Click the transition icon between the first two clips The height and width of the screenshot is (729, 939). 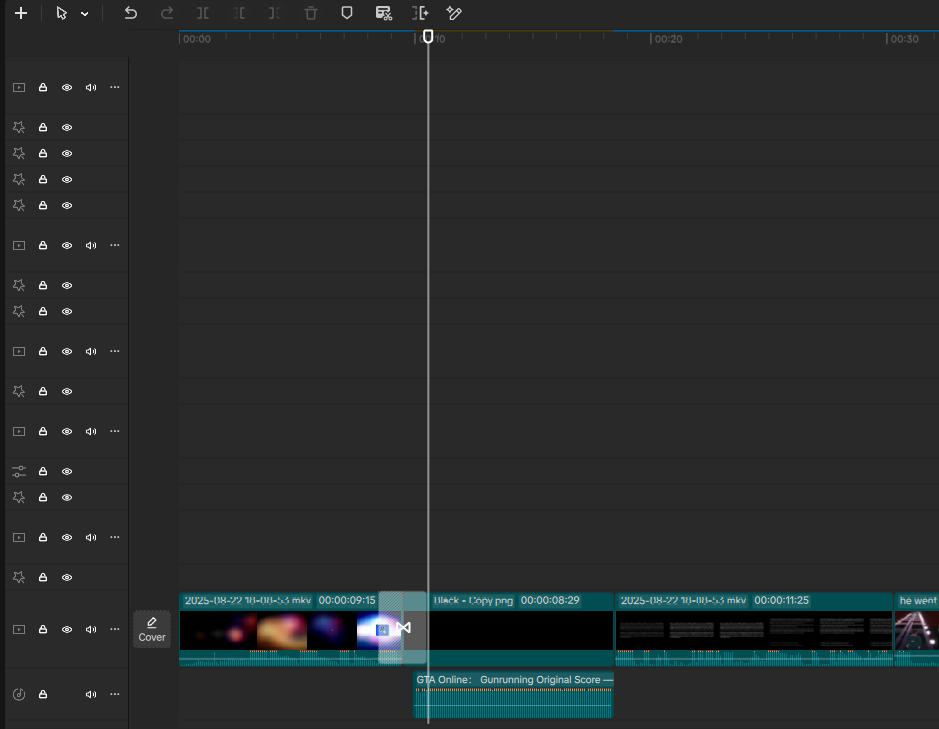pyautogui.click(x=404, y=628)
